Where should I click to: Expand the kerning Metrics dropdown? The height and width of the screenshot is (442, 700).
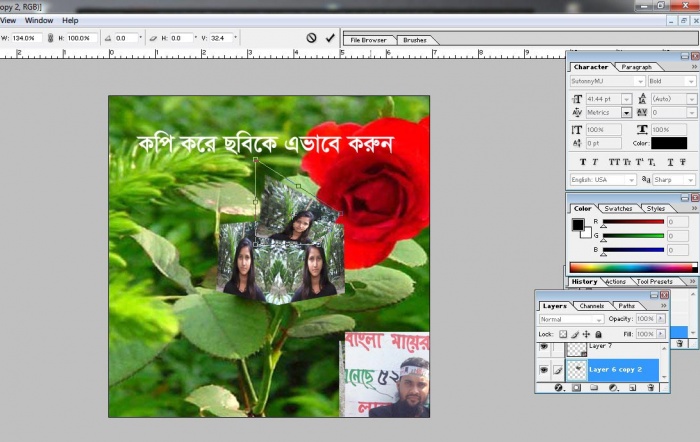click(627, 113)
